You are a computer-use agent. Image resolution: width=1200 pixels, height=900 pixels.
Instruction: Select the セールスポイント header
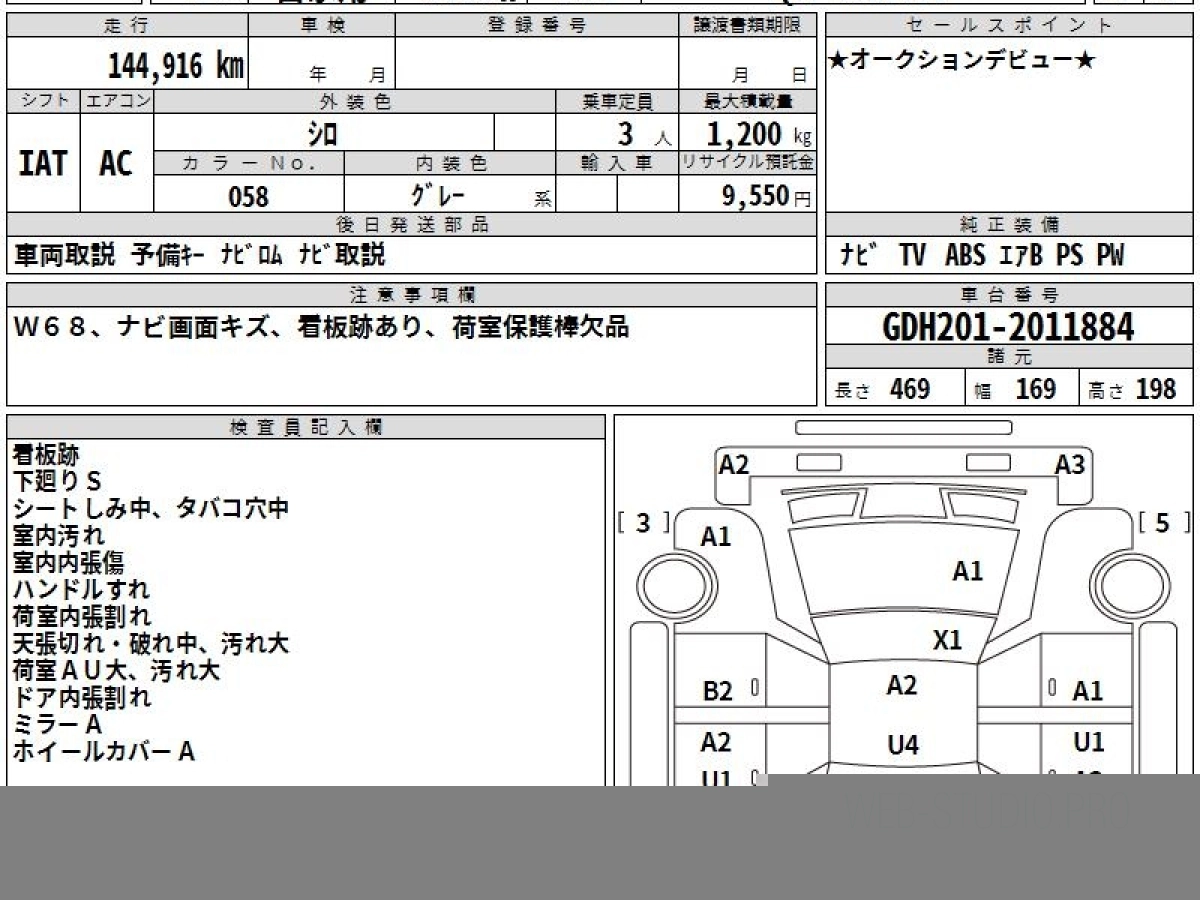[x=1010, y=26]
